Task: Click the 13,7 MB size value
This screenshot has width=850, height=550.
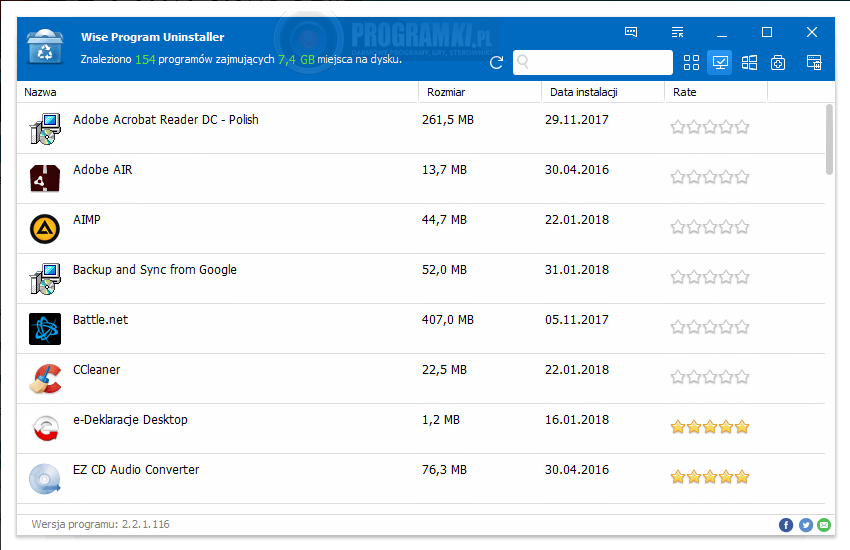Action: point(444,170)
